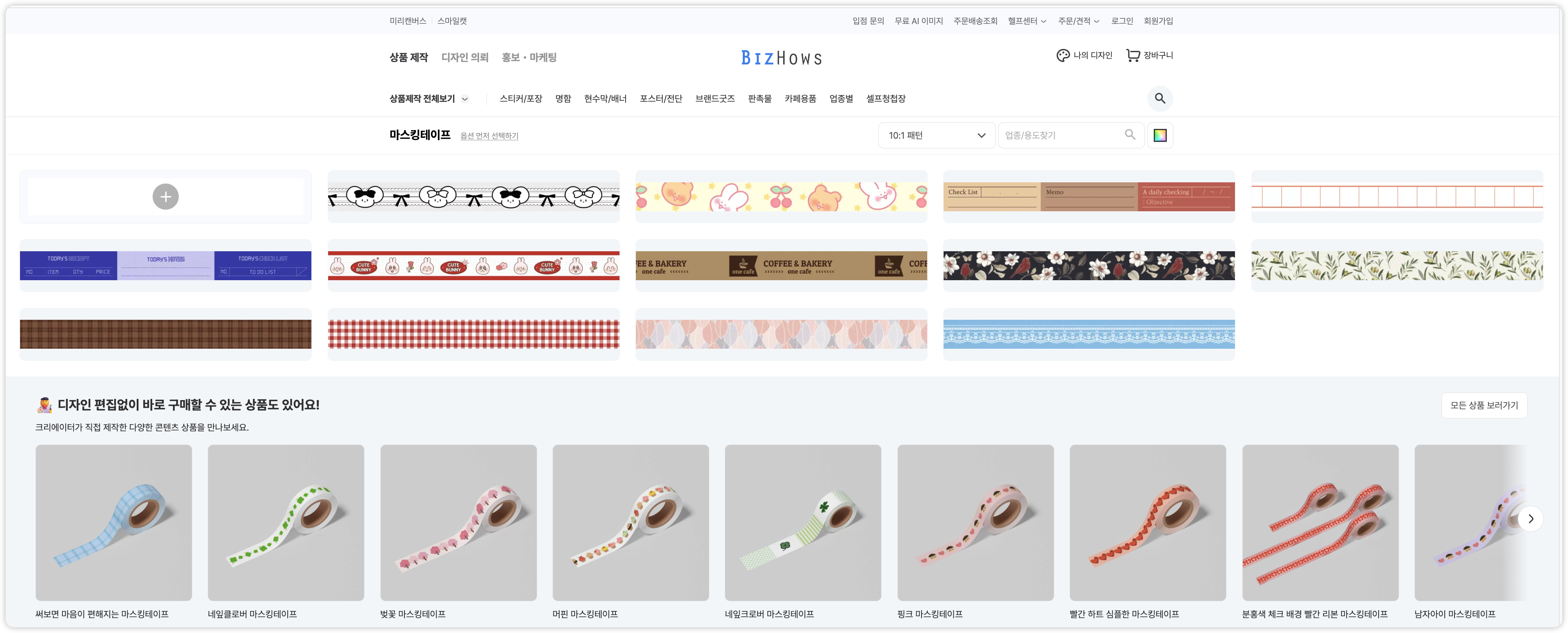
Task: Expand the 상품제작 전체보기 menu
Action: (x=429, y=99)
